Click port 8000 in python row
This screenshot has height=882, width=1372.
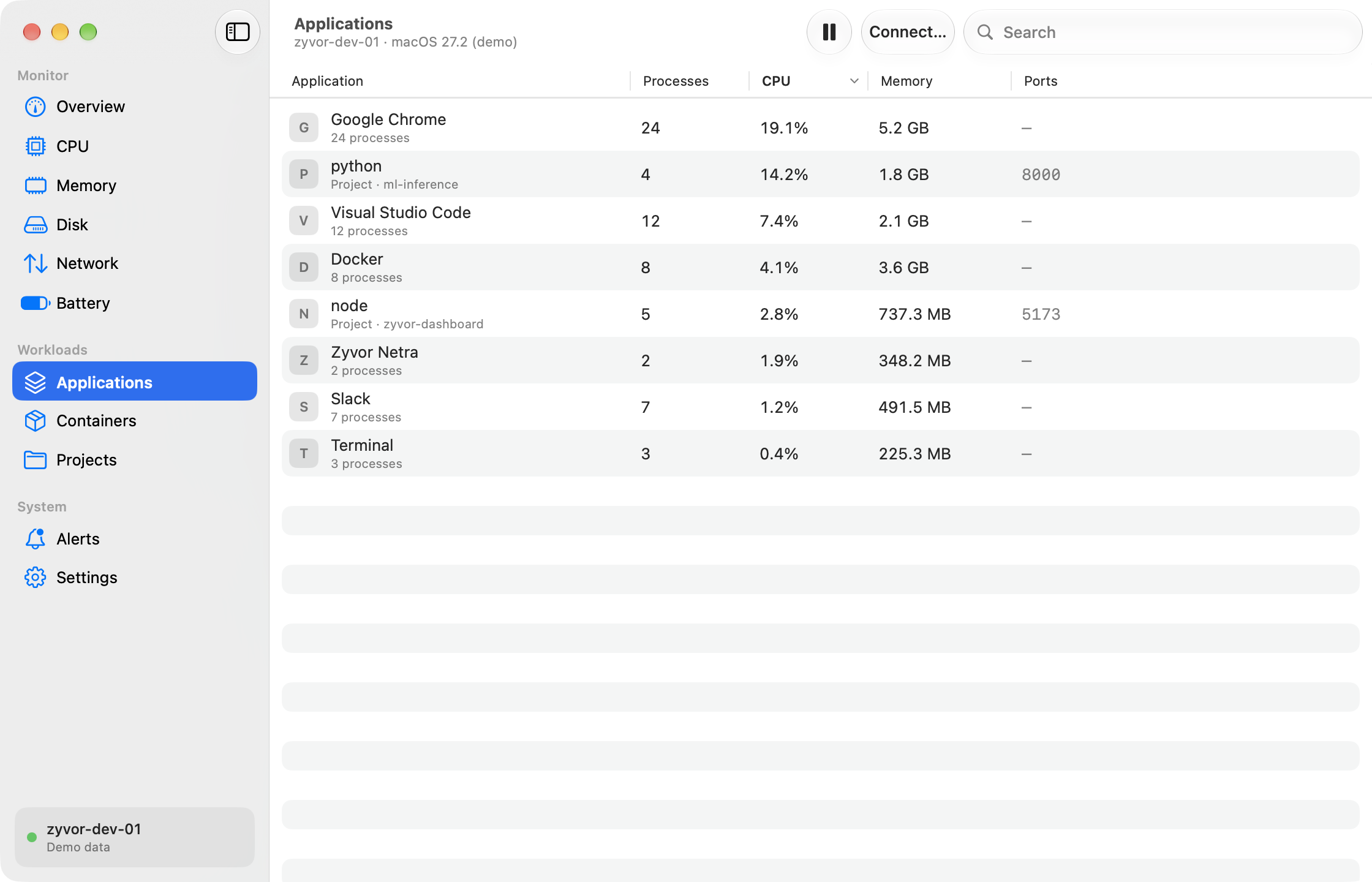click(x=1041, y=175)
